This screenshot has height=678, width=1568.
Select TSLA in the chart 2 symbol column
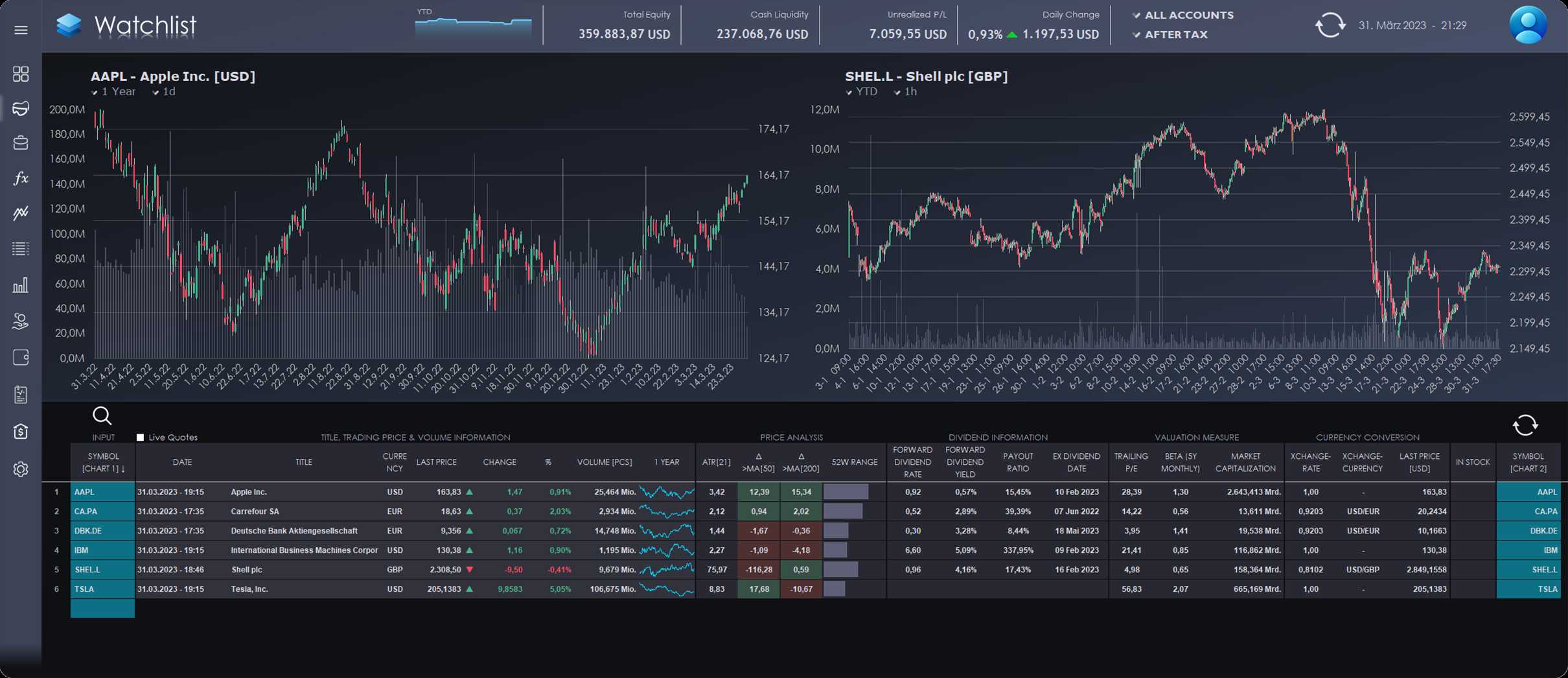pos(1528,589)
